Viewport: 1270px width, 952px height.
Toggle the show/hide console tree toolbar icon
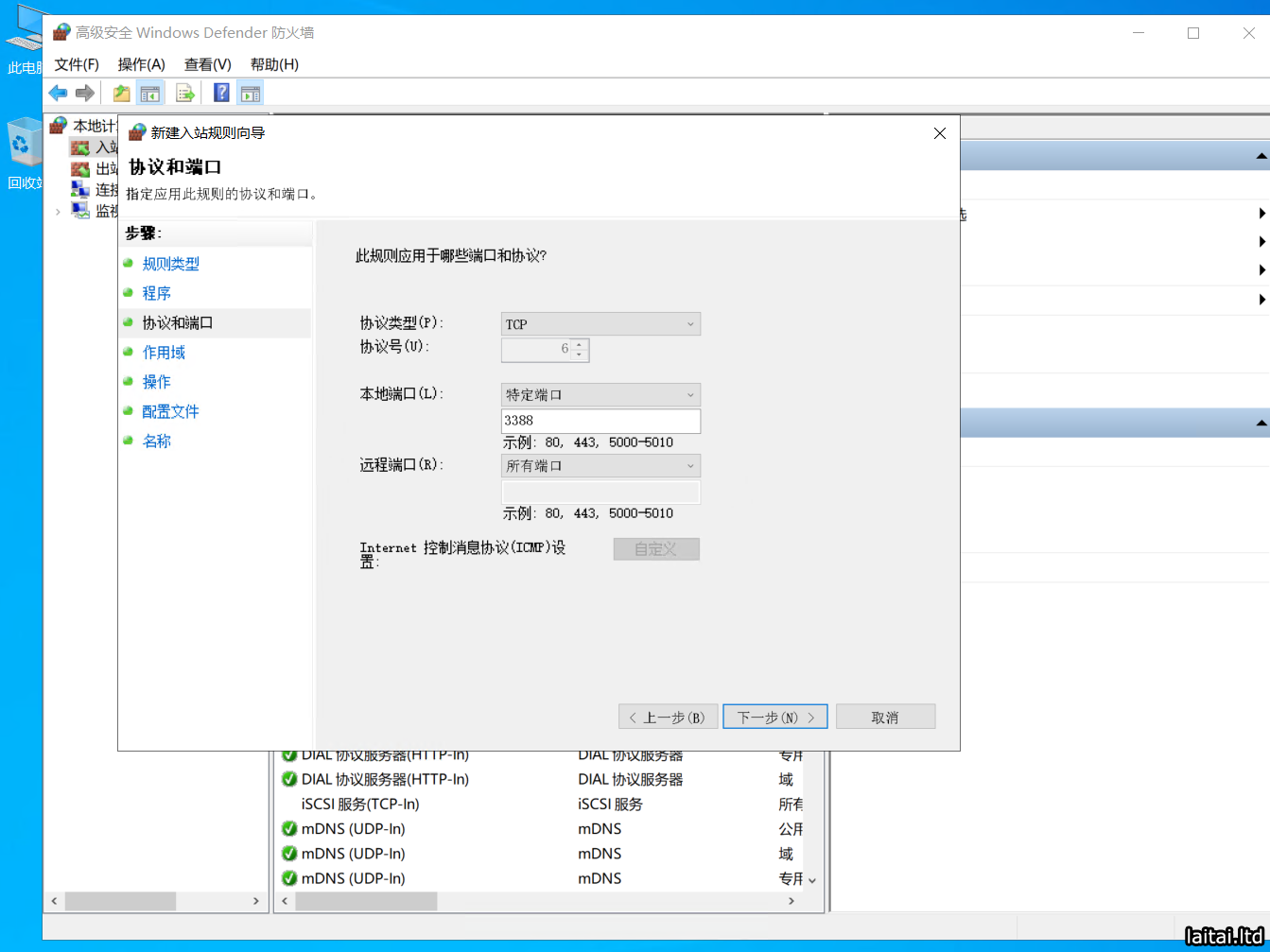coord(149,93)
